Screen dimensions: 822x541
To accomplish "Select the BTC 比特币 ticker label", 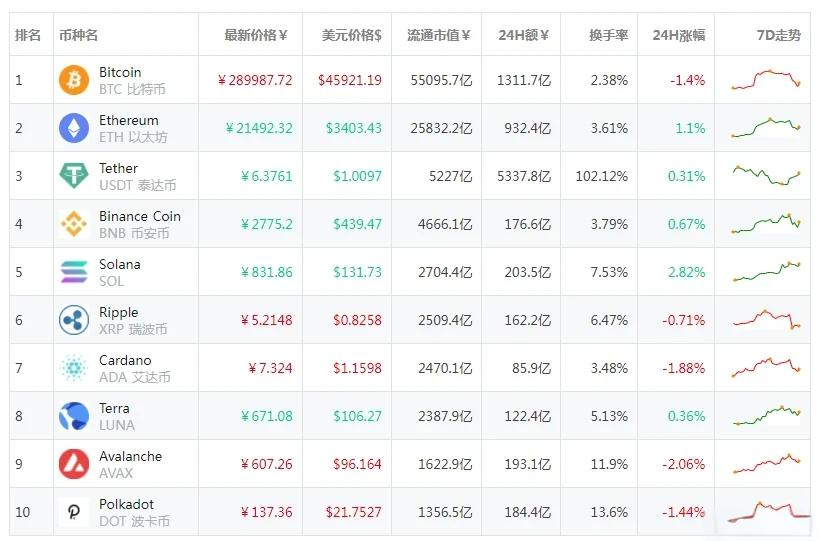I will (x=132, y=89).
